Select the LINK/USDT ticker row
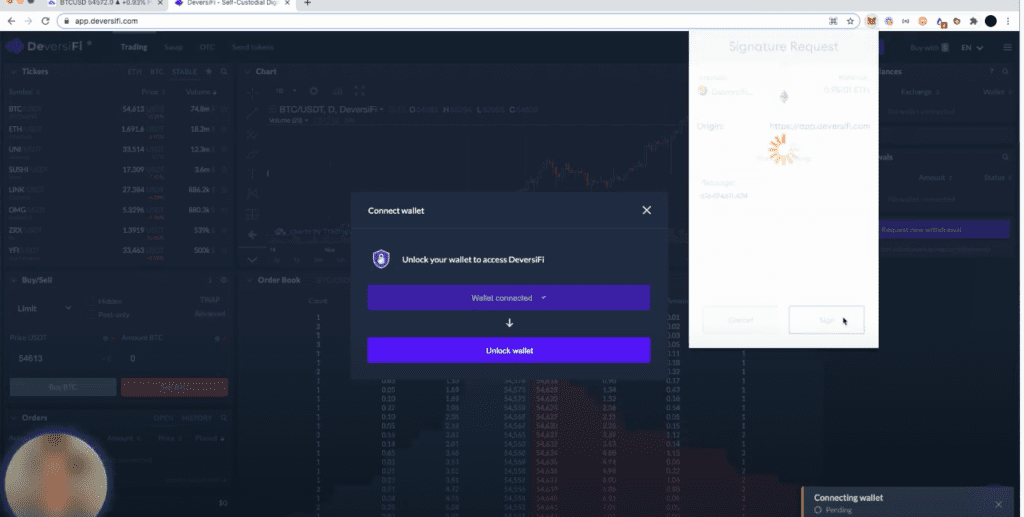 click(x=118, y=191)
